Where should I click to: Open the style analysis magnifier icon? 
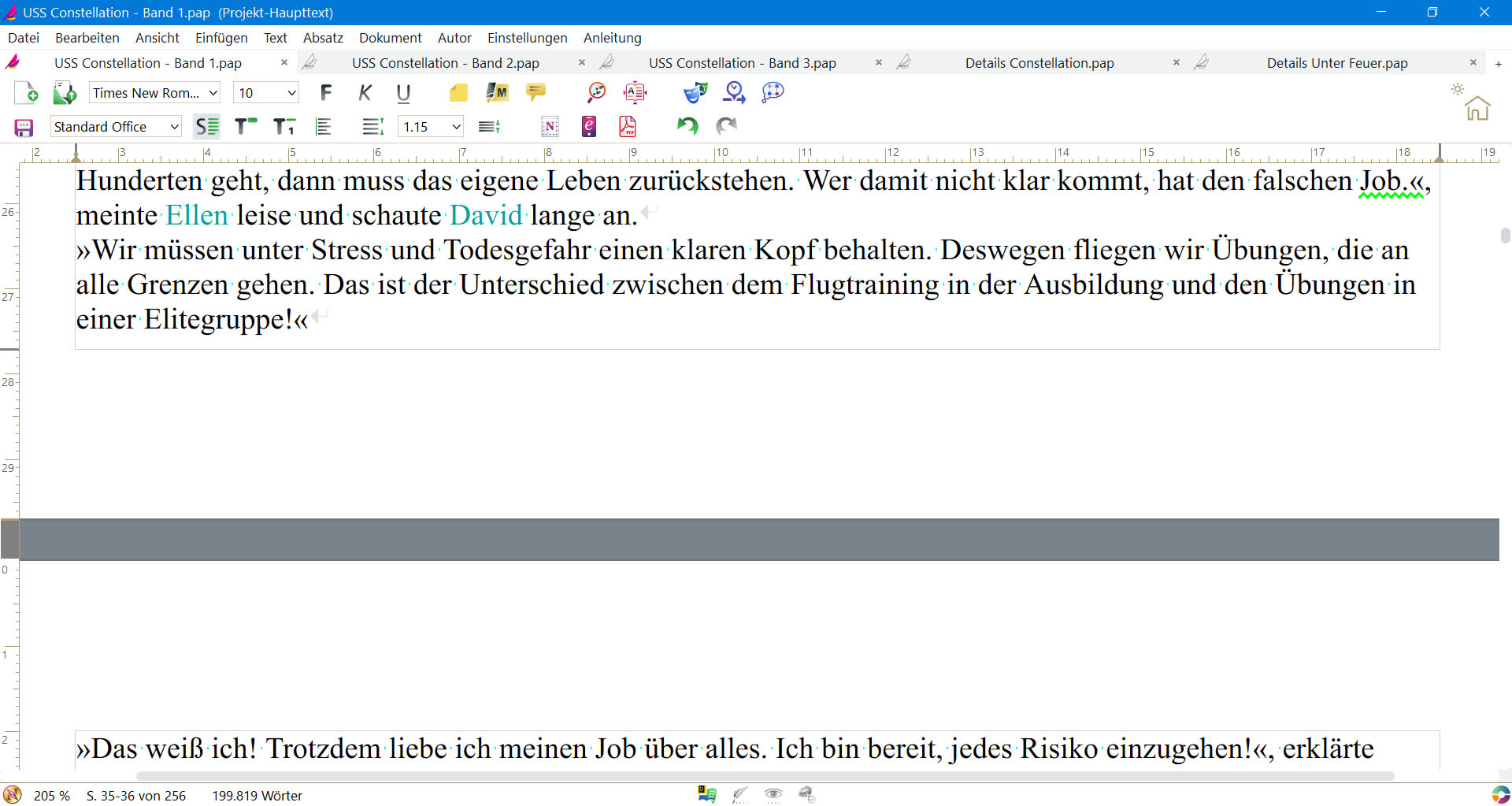tap(596, 93)
